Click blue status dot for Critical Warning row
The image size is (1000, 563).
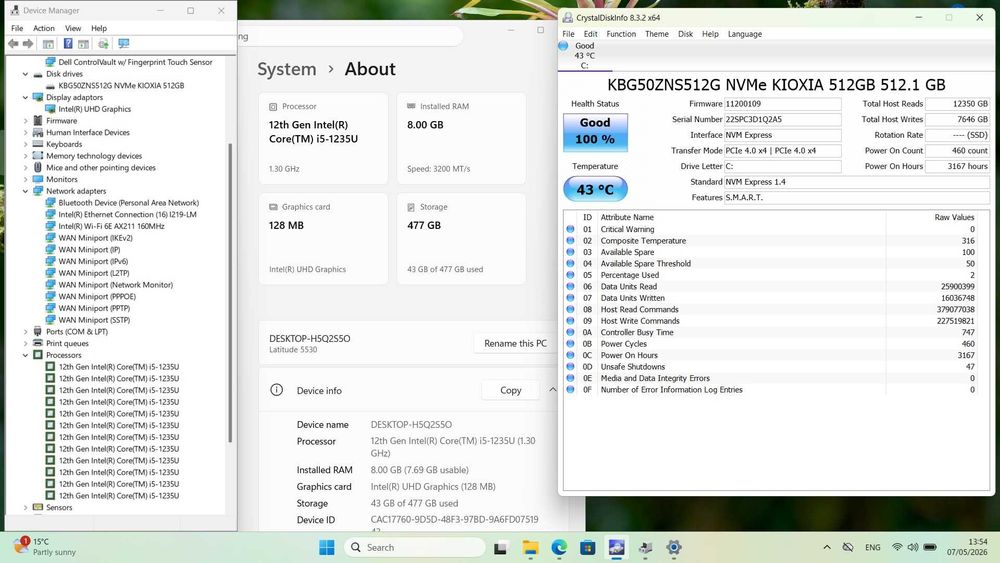tap(570, 229)
